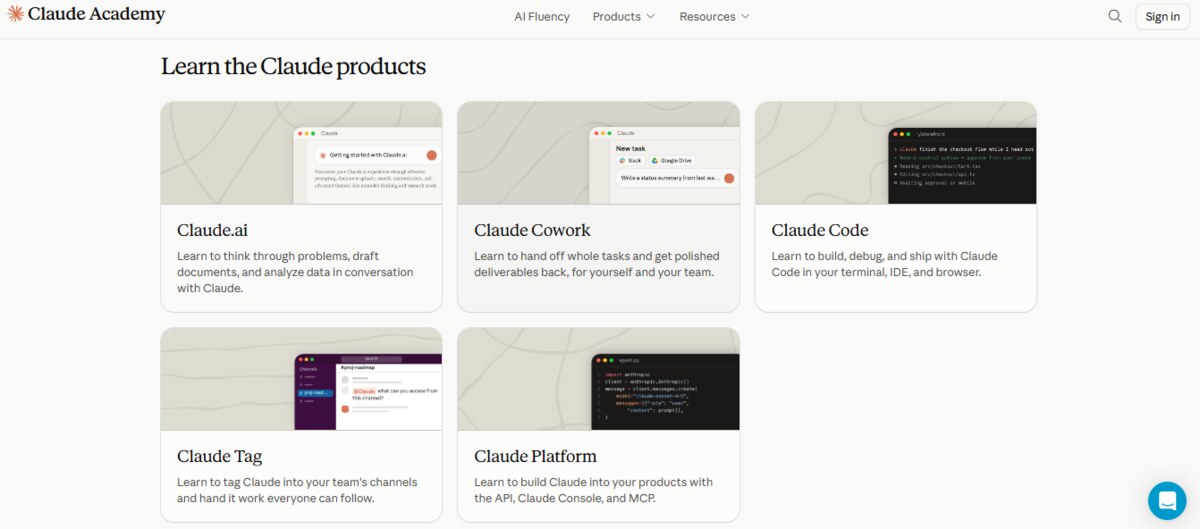This screenshot has width=1200, height=529.
Task: Click 'New task' label in Cowork preview
Action: tap(630, 147)
